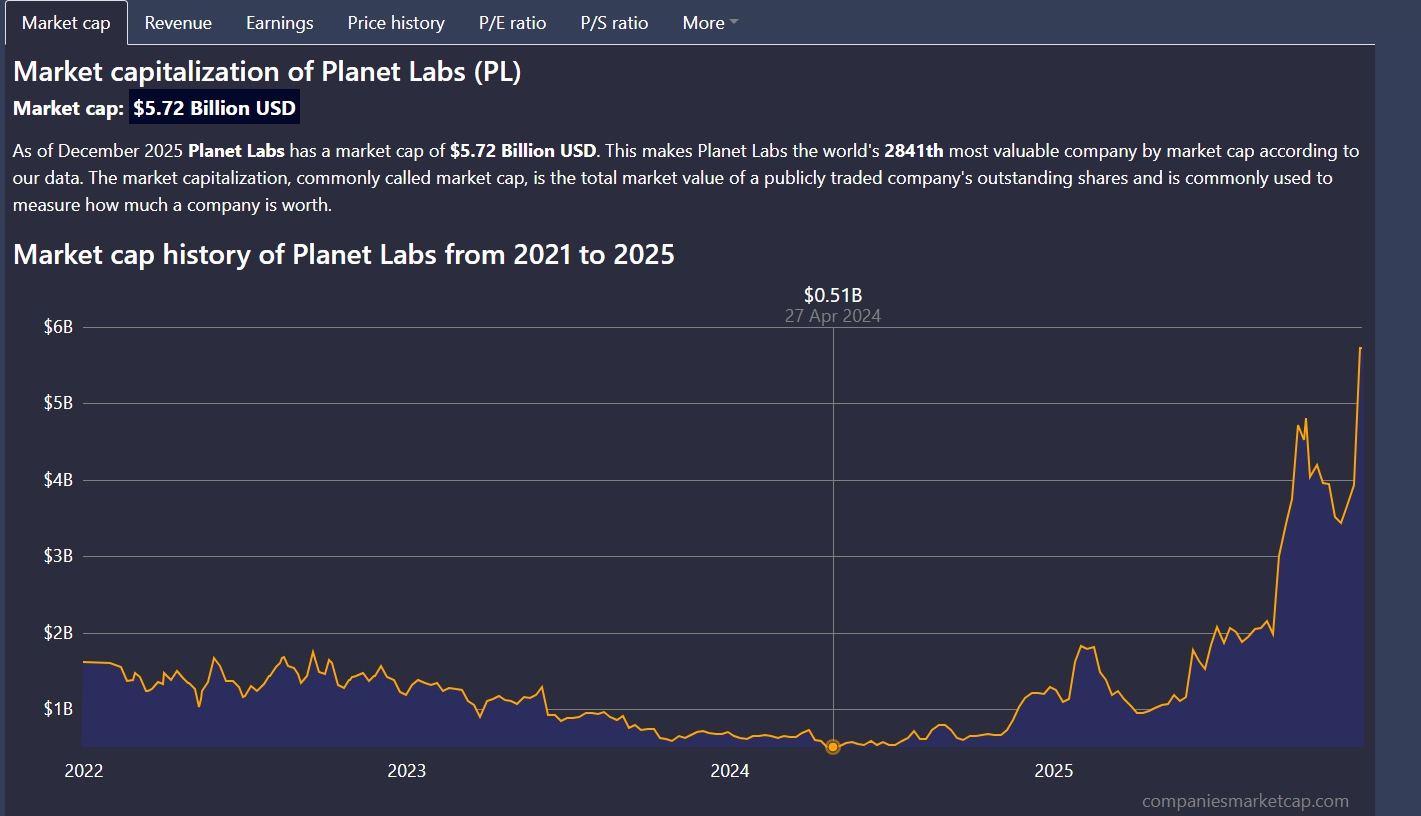Click the 2023 x-axis label
1421x816 pixels.
[406, 770]
